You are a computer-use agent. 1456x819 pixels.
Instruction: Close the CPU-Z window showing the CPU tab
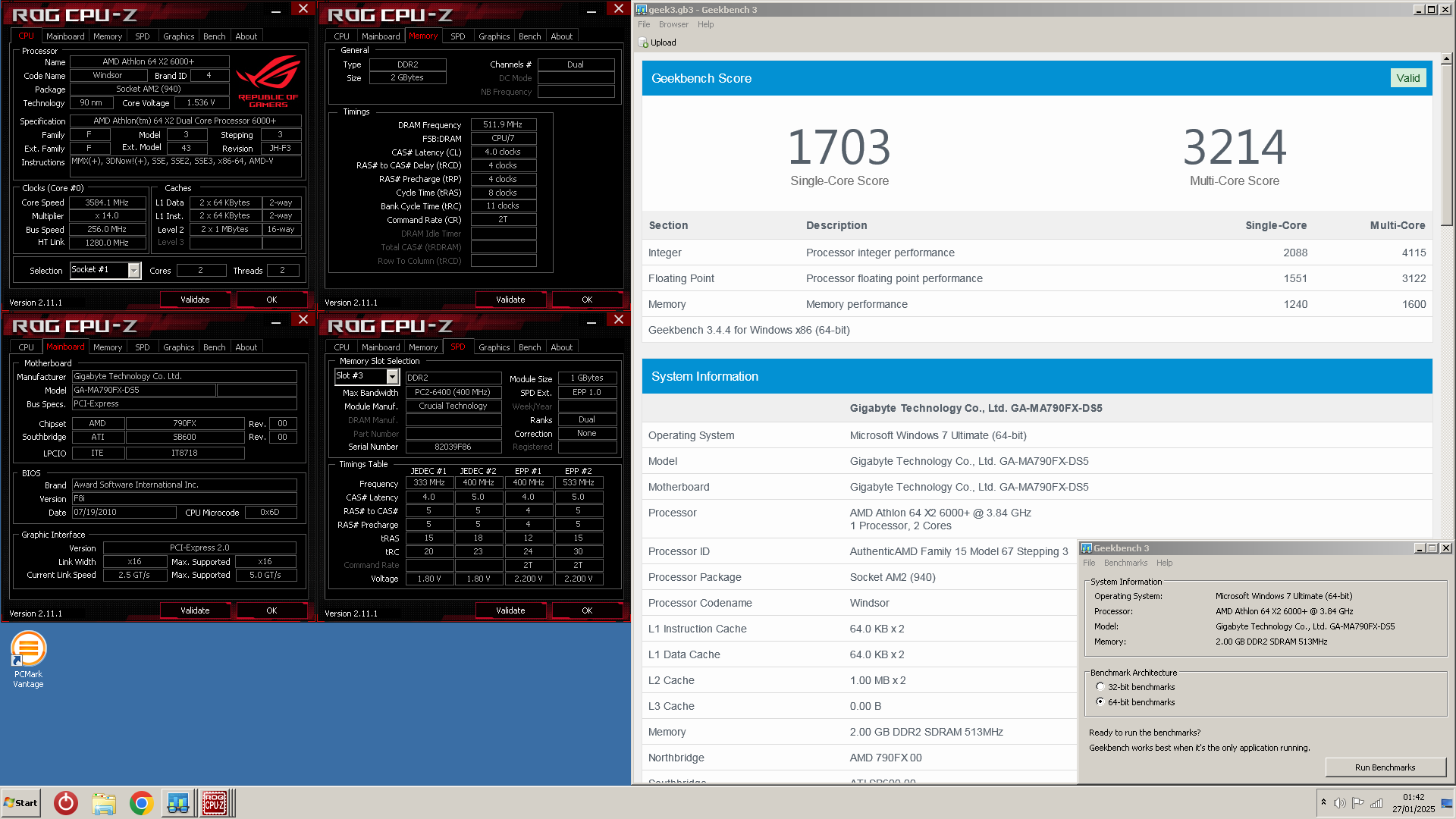(x=303, y=9)
